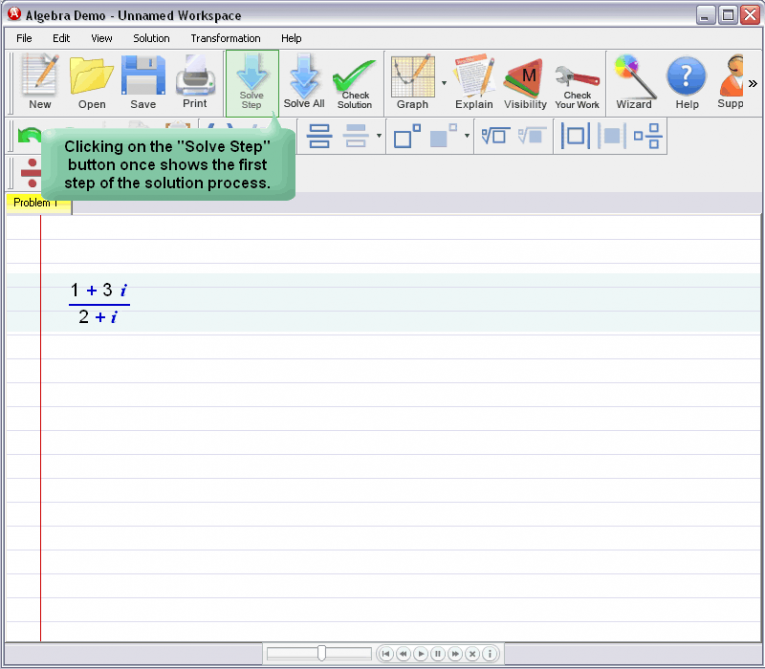Click the demo playback progress slider
The image size is (765, 669).
click(319, 653)
